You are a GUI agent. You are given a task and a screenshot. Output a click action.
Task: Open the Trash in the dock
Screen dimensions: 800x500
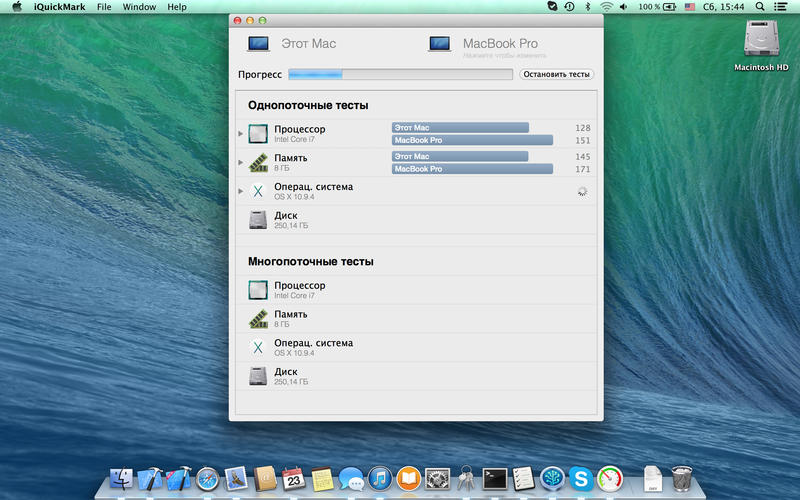(x=682, y=478)
